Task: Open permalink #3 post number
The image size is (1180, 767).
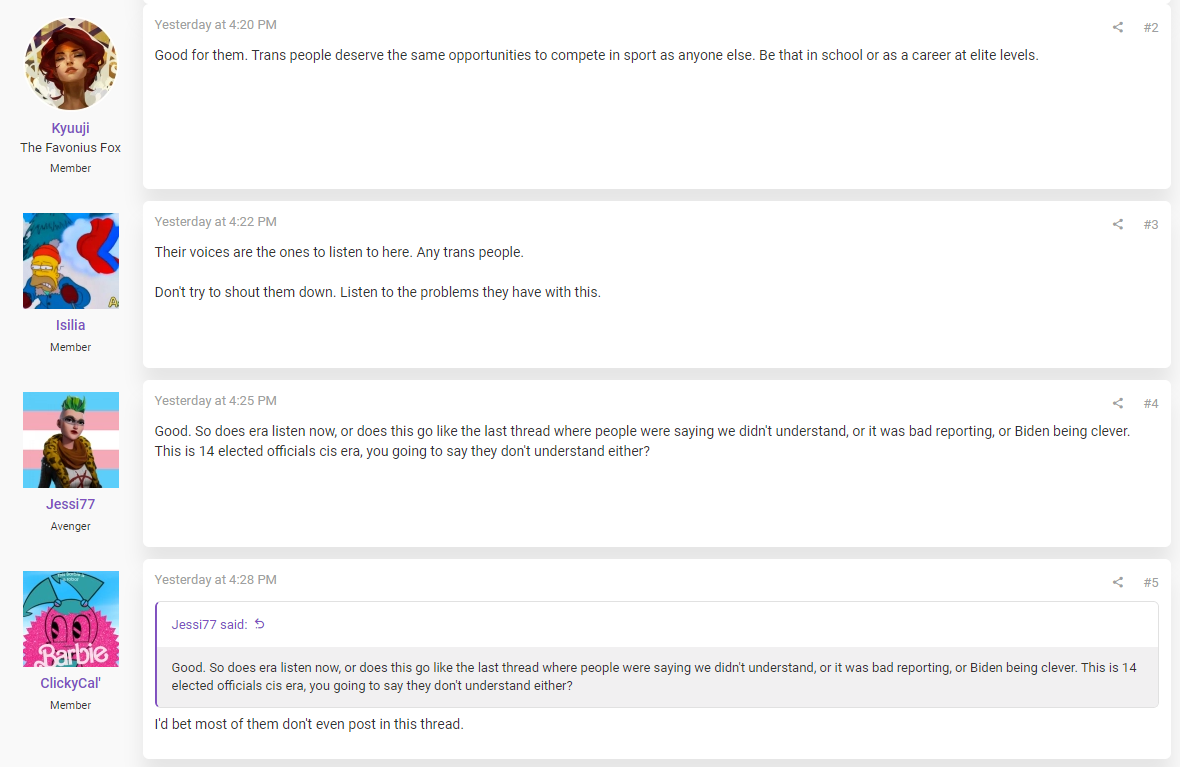Action: (1151, 224)
